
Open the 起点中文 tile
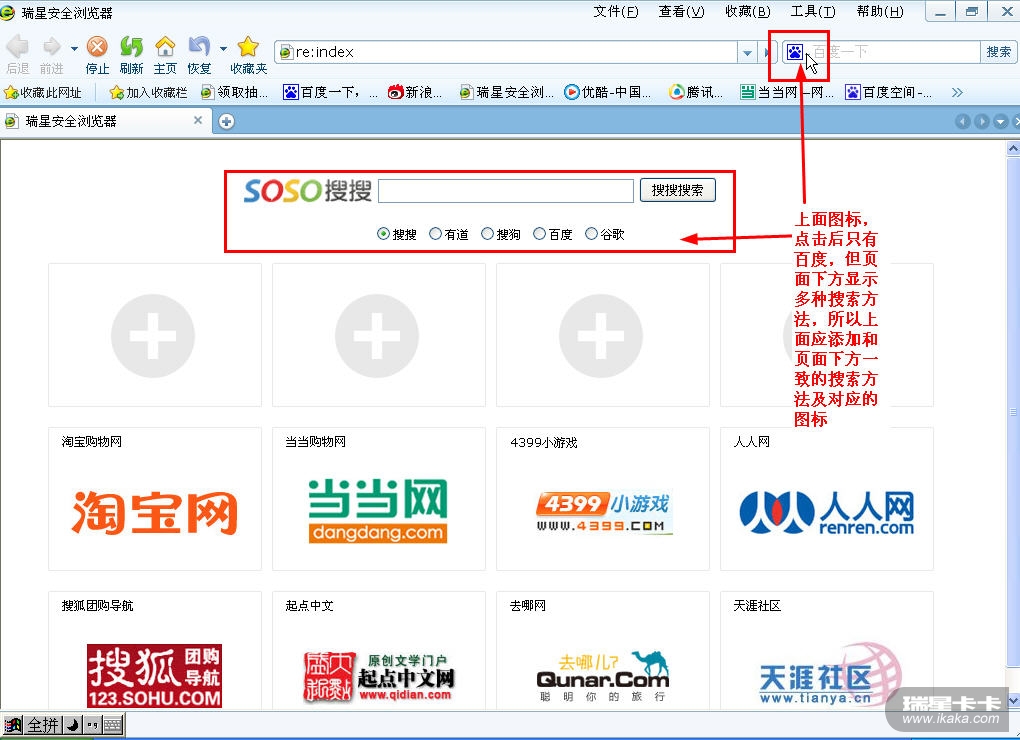pos(379,651)
